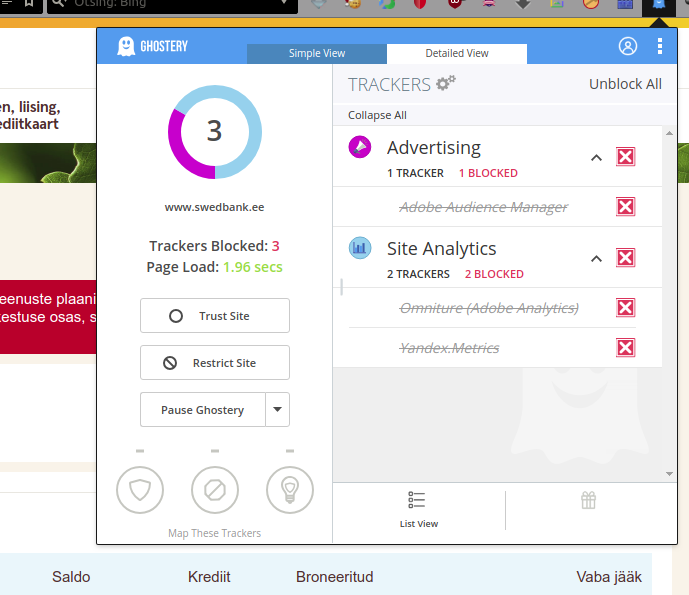Unblock Adobe Audience Manager tracker
The width and height of the screenshot is (689, 595).
pyautogui.click(x=626, y=207)
